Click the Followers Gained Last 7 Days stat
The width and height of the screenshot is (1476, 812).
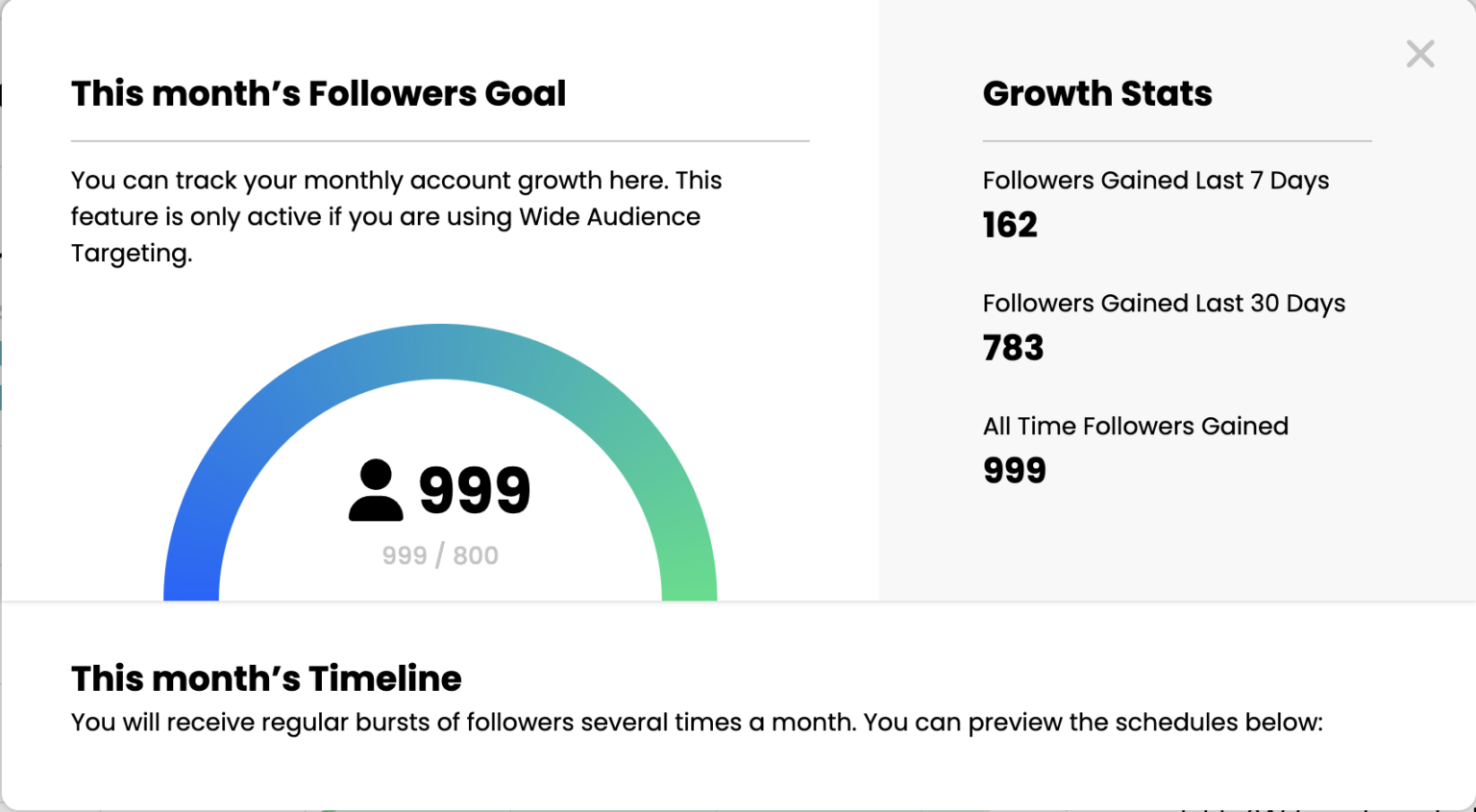(x=1155, y=181)
